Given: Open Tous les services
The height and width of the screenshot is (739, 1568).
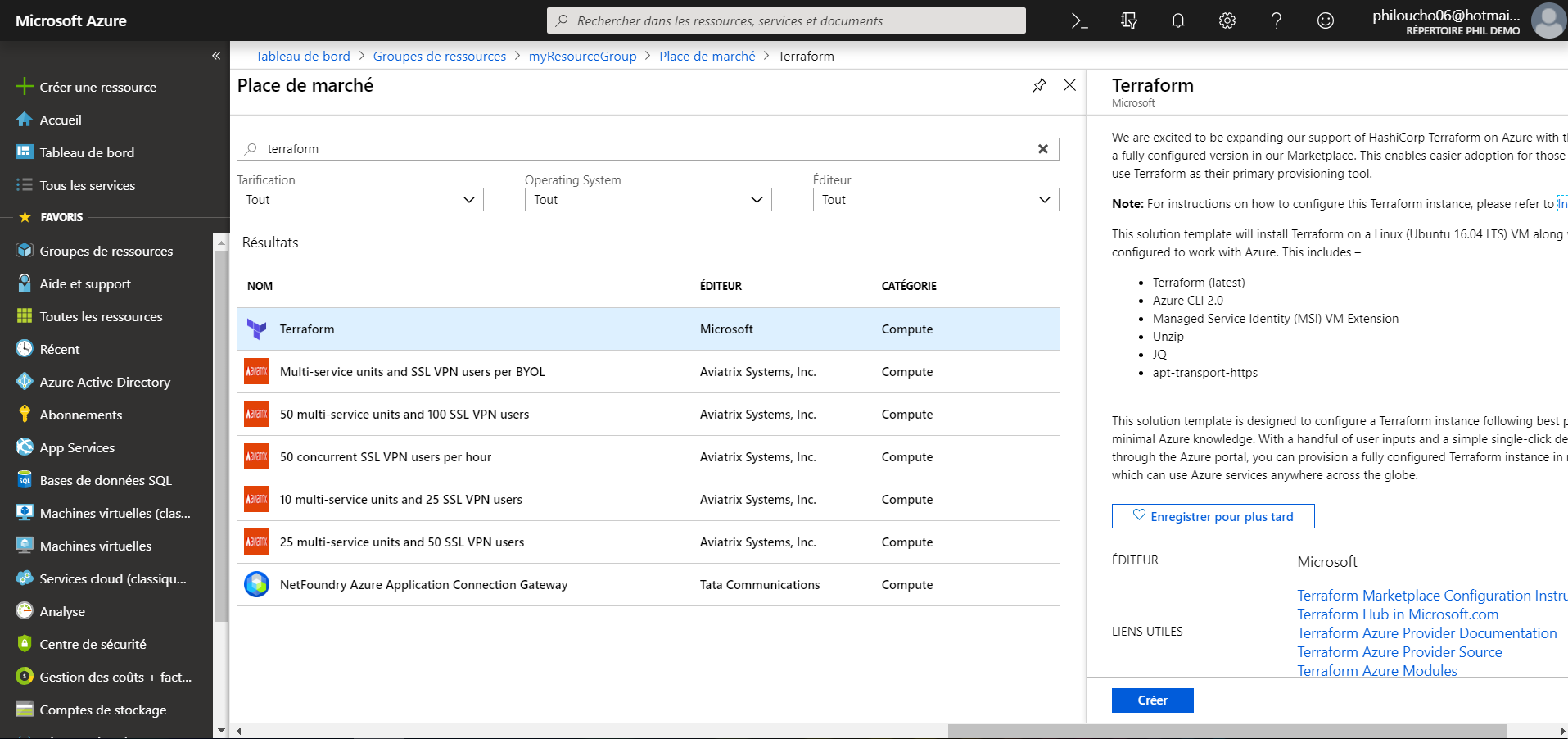Looking at the screenshot, I should (88, 185).
